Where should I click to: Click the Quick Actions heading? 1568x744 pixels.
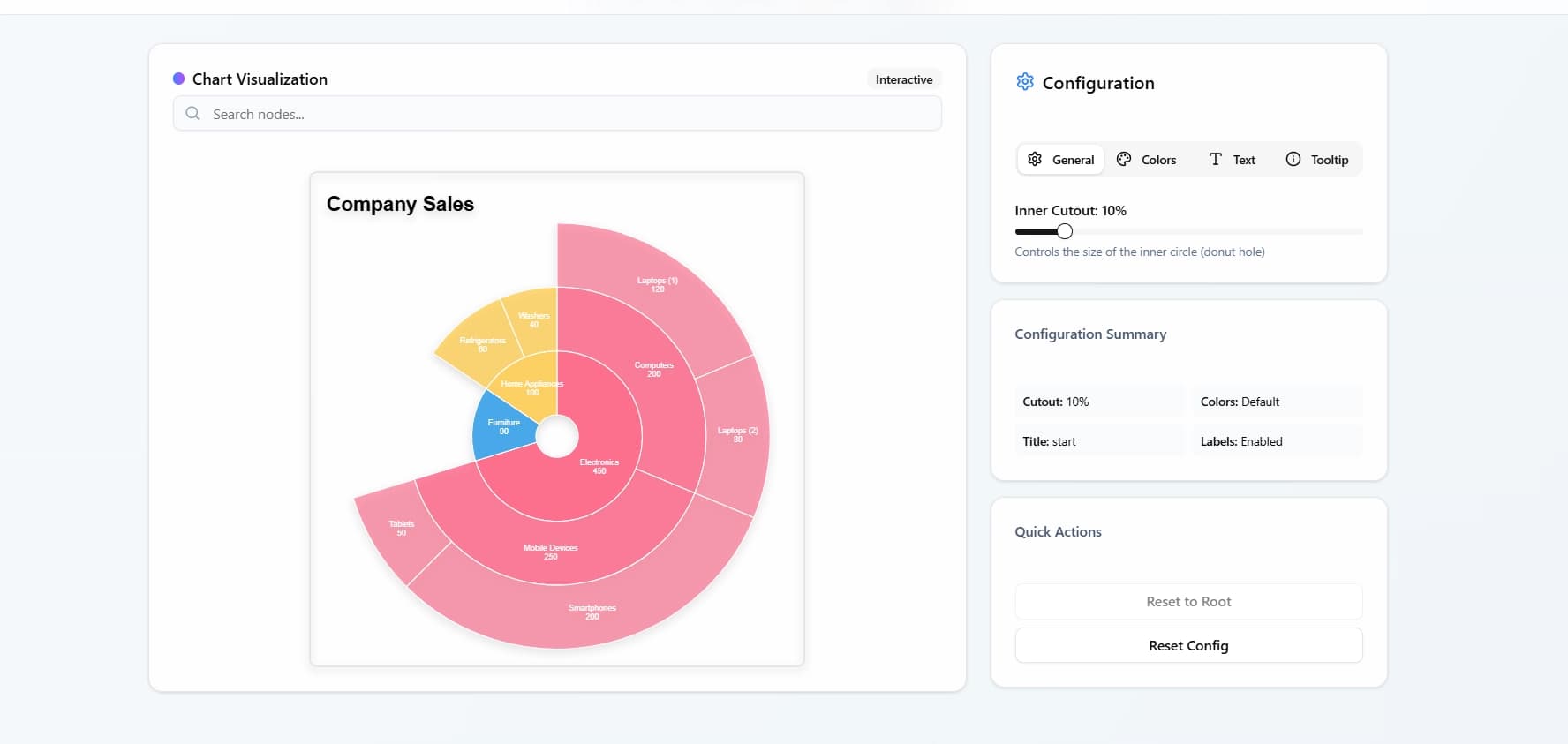point(1058,531)
